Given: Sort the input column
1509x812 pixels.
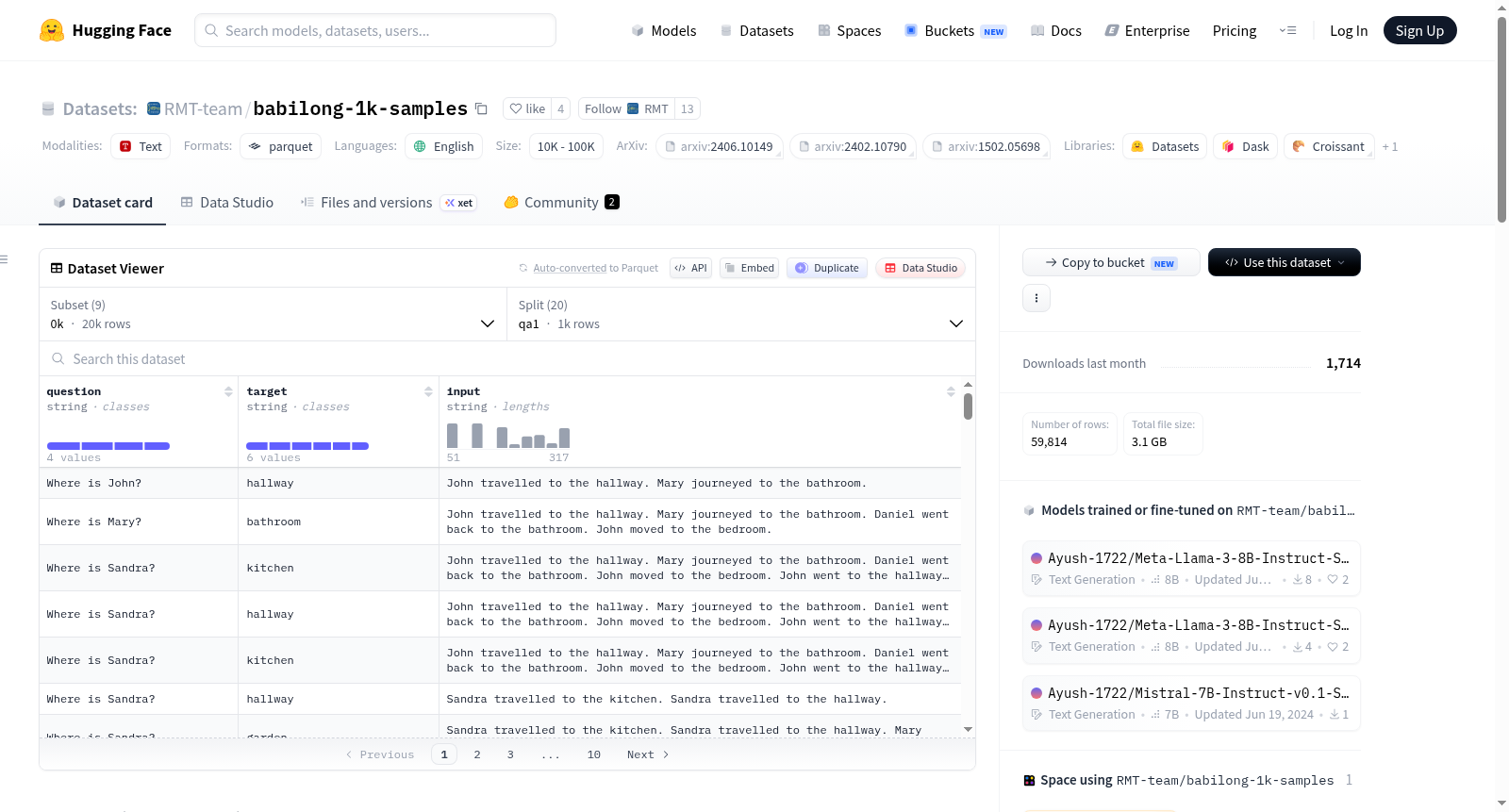Looking at the screenshot, I should tap(951, 391).
